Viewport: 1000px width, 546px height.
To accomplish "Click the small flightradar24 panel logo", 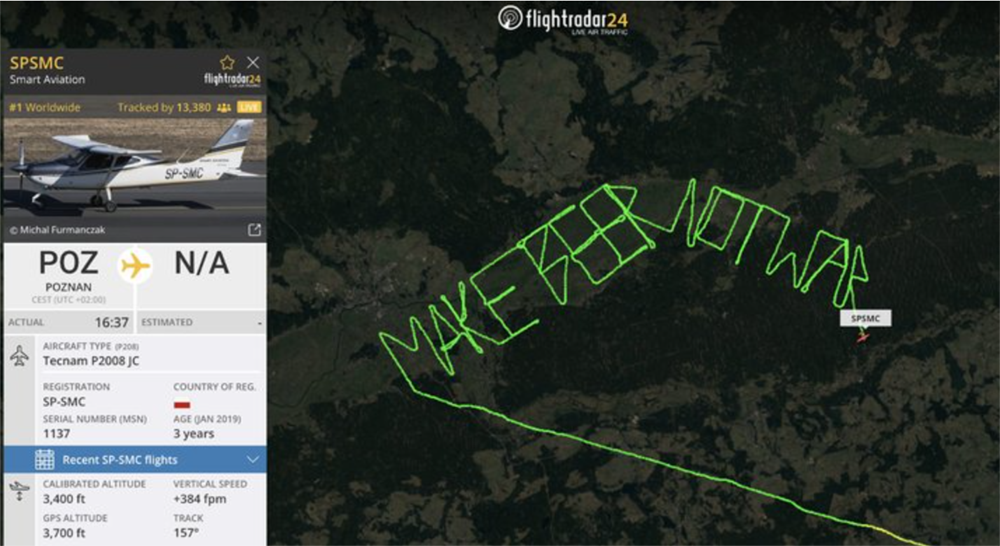I will click(232, 80).
